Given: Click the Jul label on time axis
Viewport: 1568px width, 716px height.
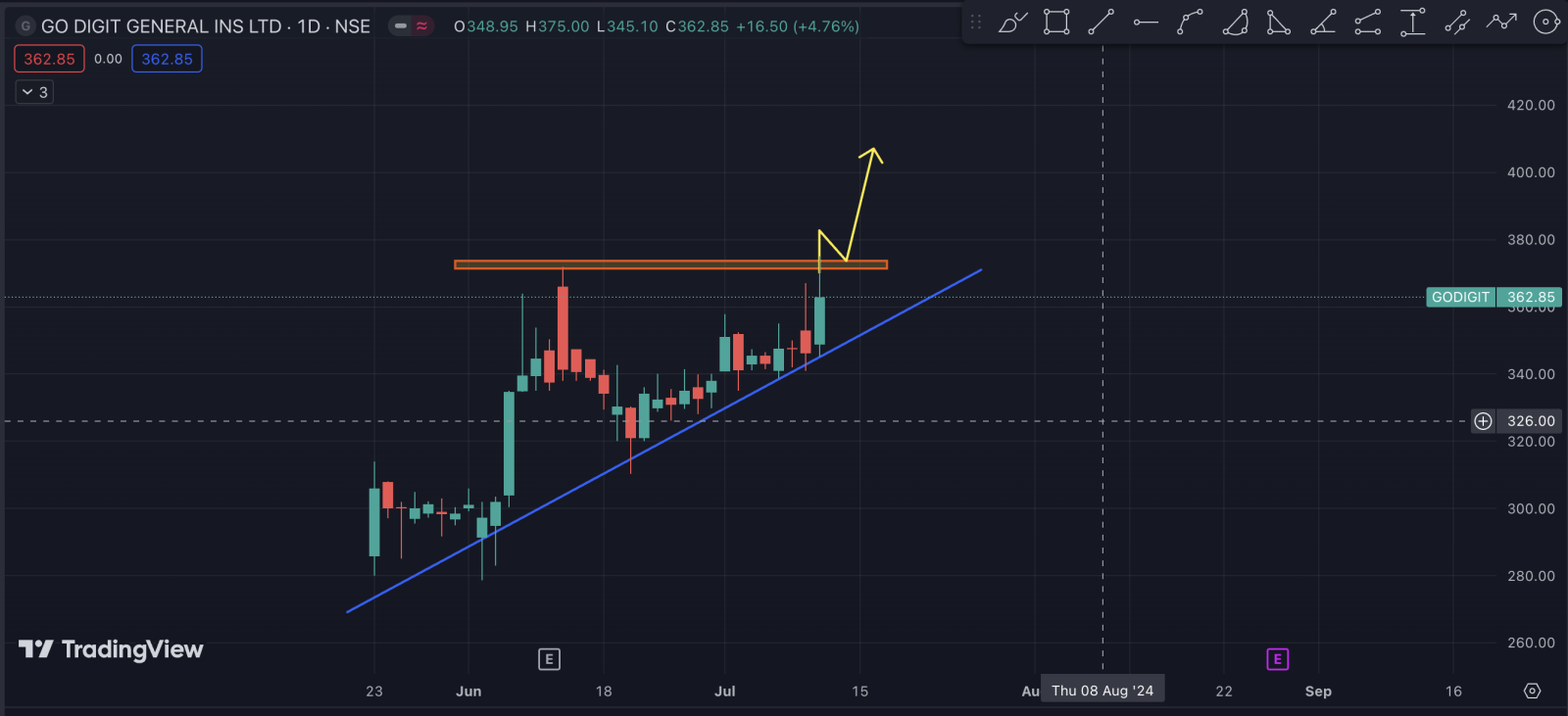Looking at the screenshot, I should click(725, 691).
